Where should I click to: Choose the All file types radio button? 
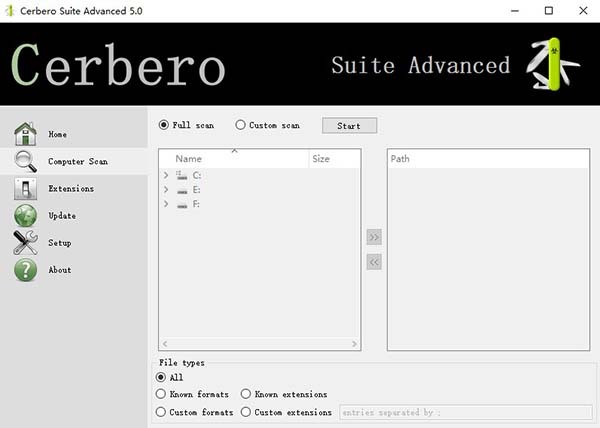tap(161, 378)
